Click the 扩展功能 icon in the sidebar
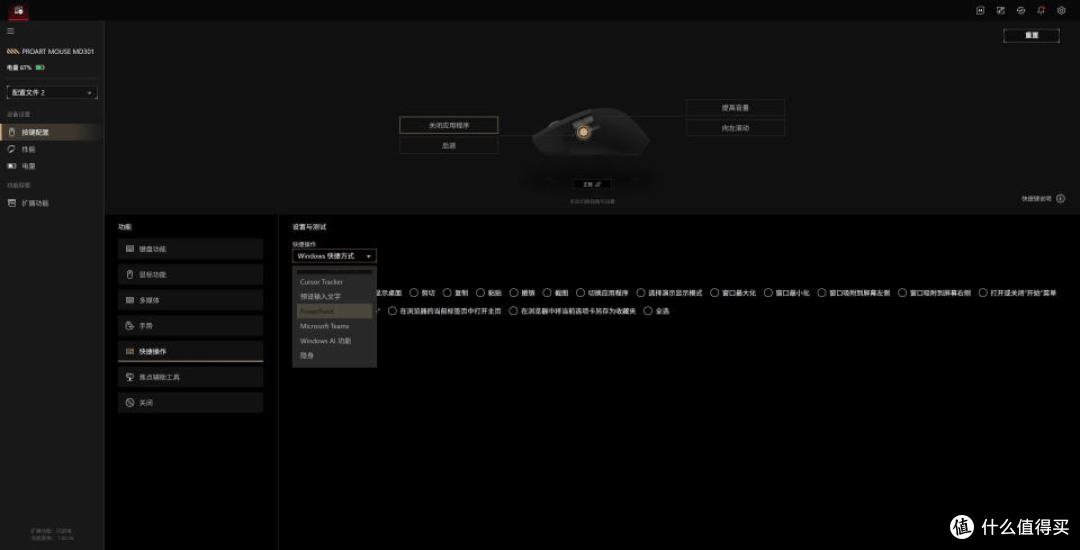 click(12, 203)
